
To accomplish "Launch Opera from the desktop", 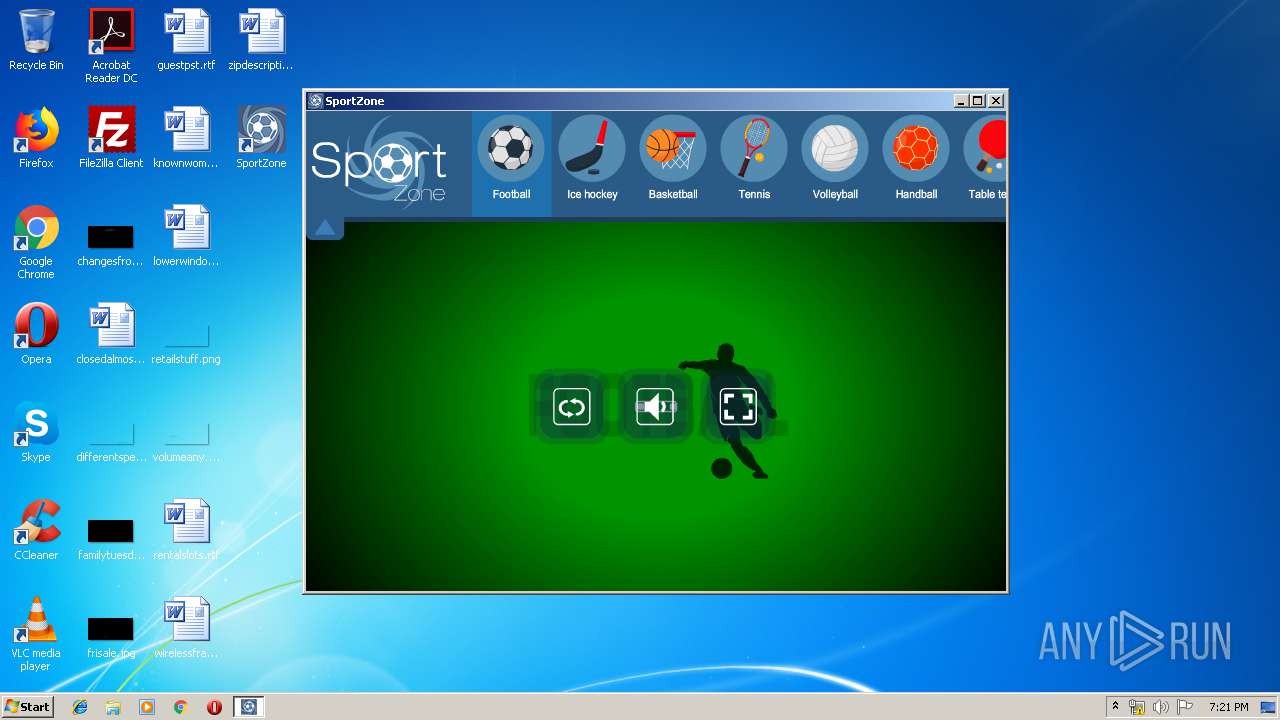I will coord(36,335).
